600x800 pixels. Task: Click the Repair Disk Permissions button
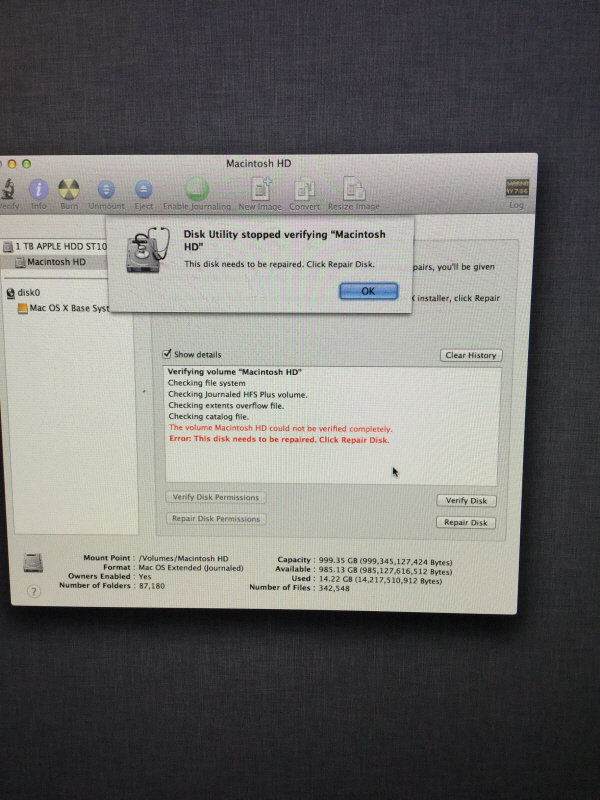click(216, 519)
